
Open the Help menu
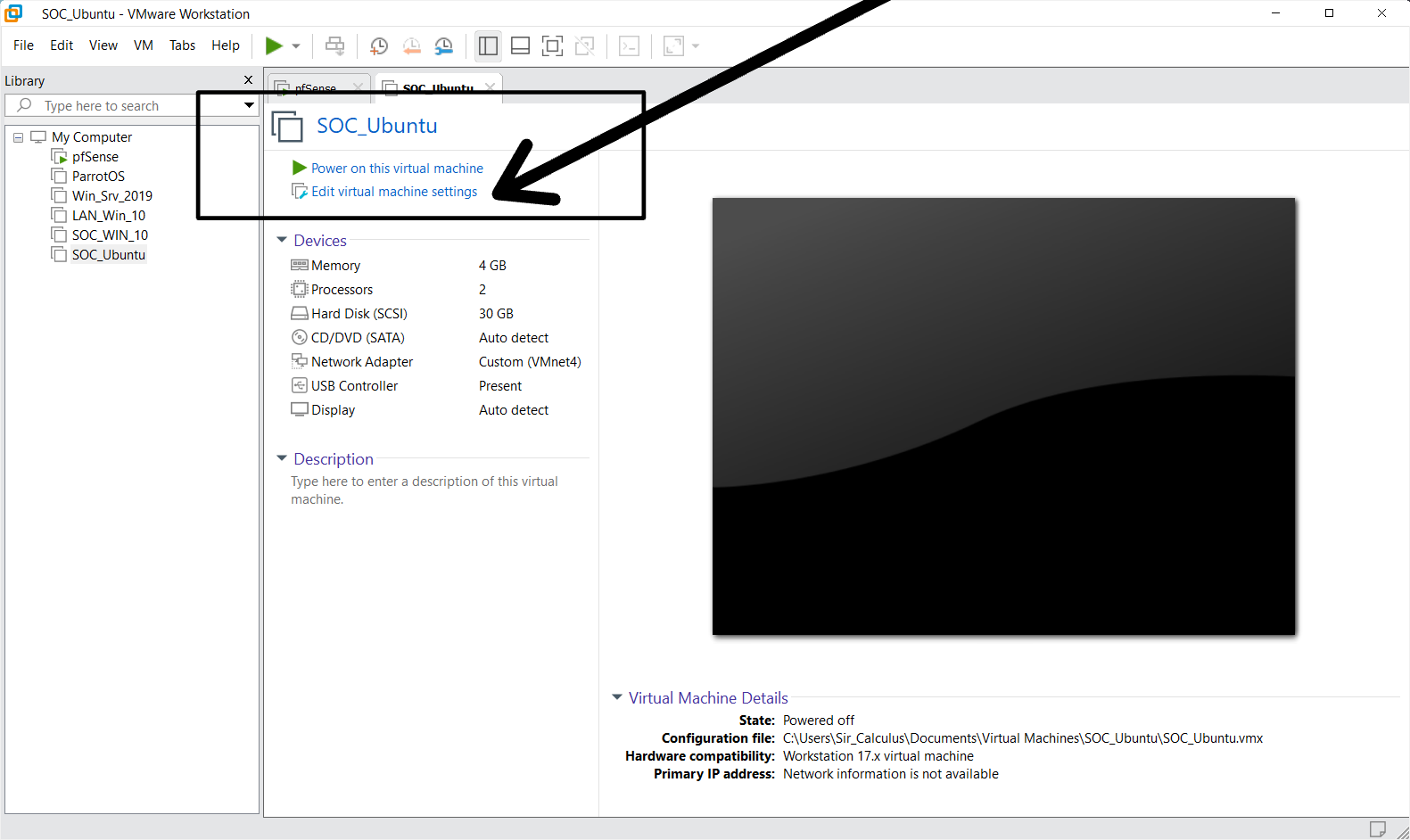click(x=226, y=45)
